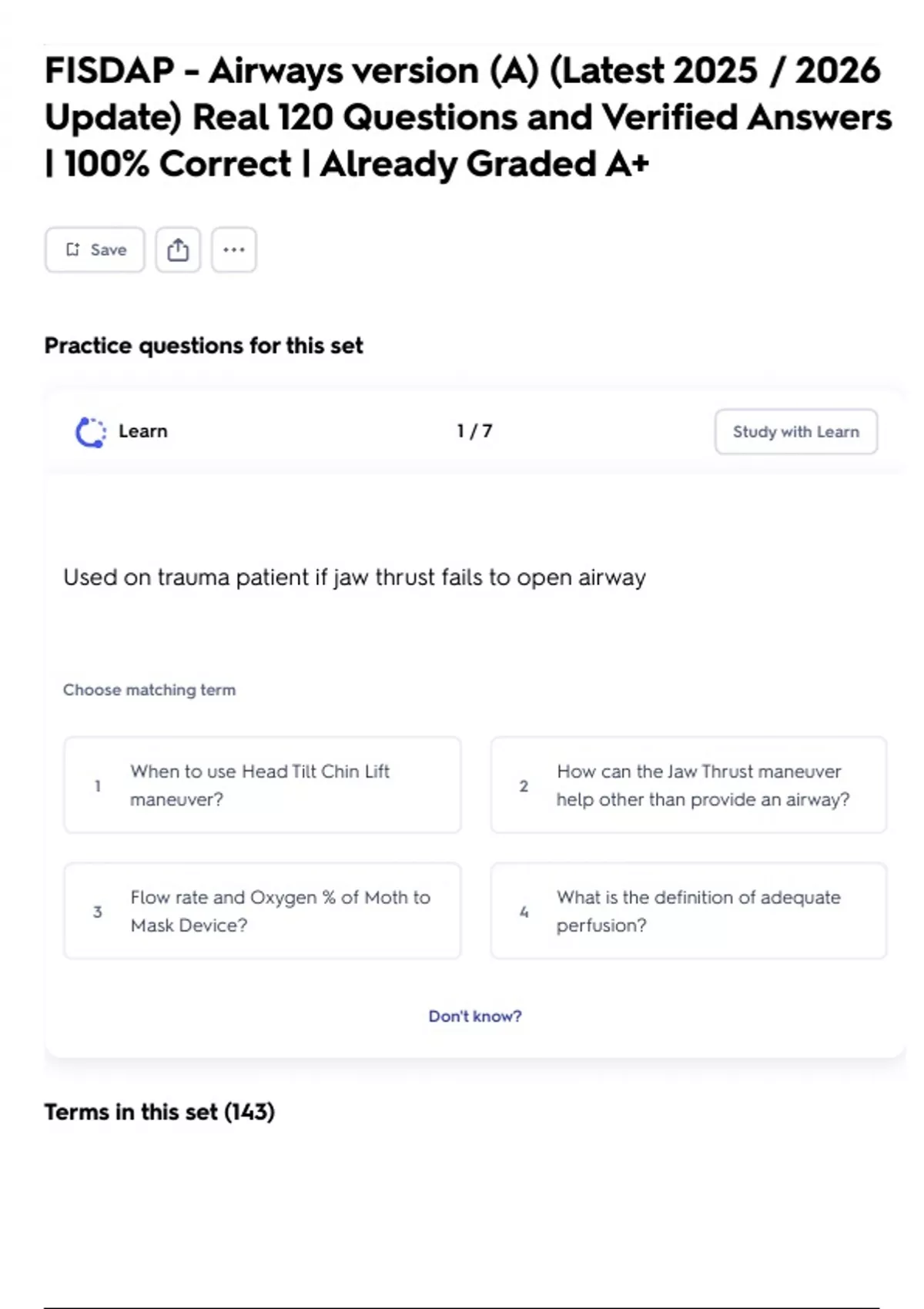Click the 'Practice questions for this set' heading
The width and height of the screenshot is (924, 1309).
[x=203, y=346]
